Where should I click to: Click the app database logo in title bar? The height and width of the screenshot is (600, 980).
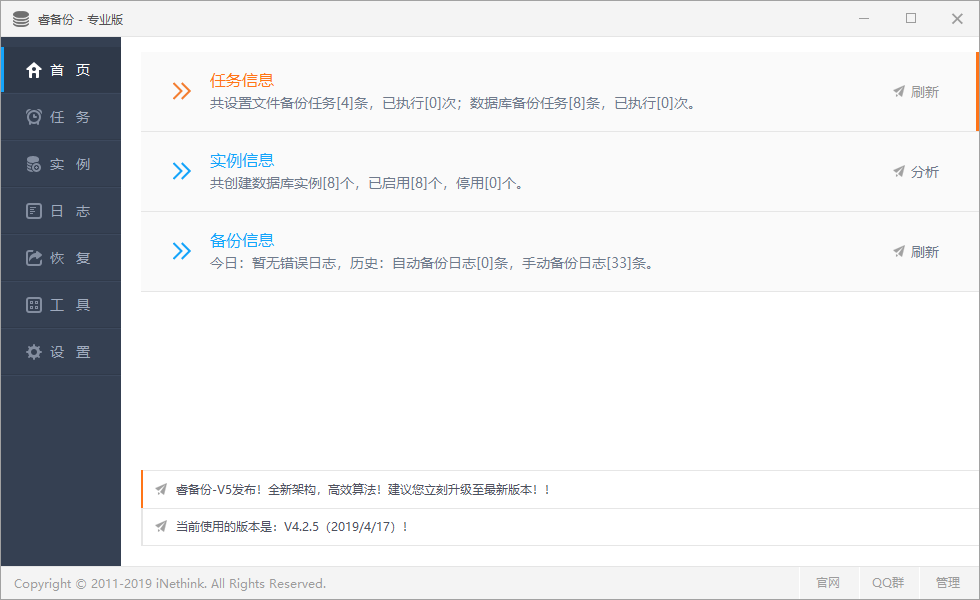pos(21,19)
